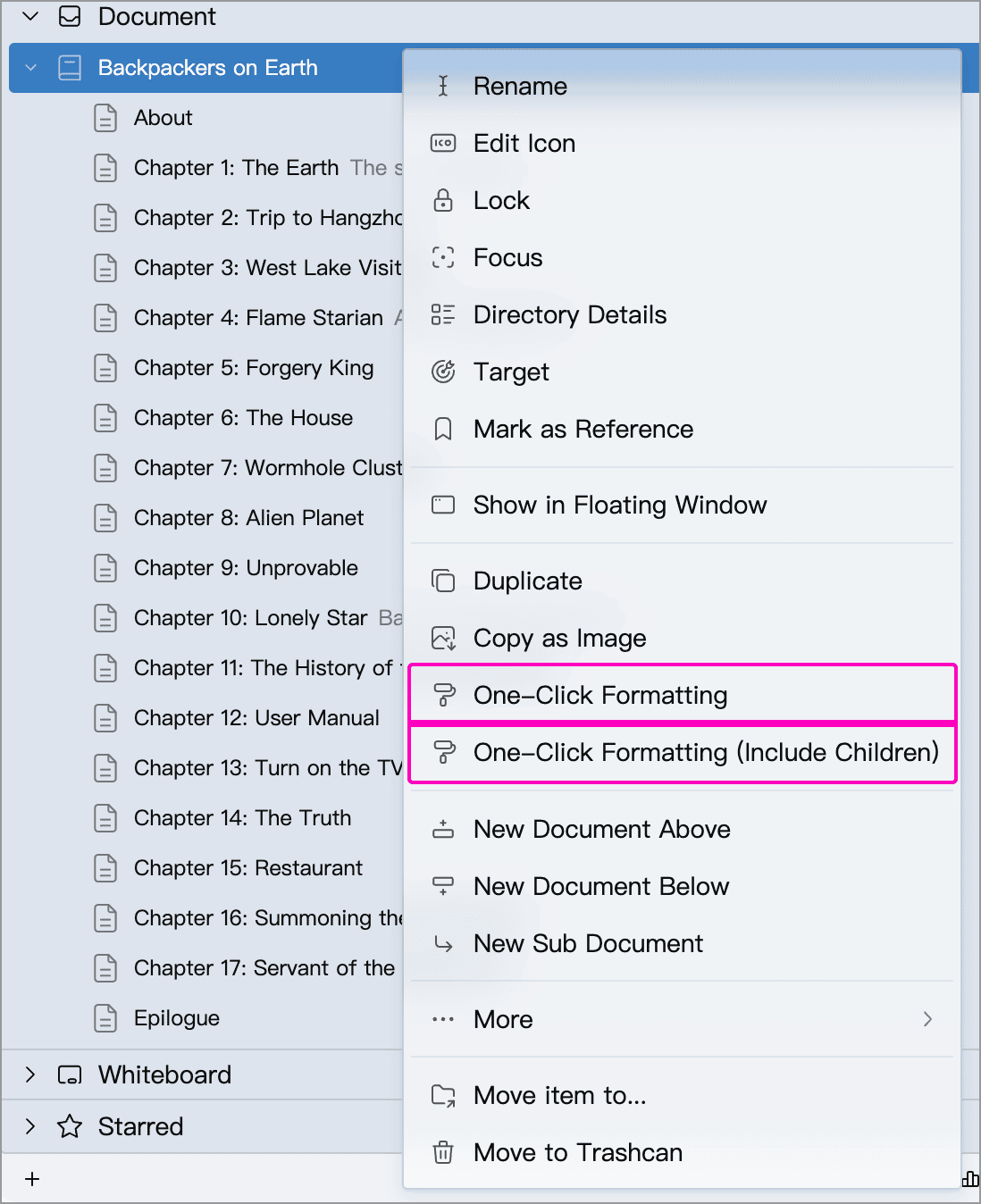Choose One-Click Formatting (Include Children)
Image resolution: width=981 pixels, height=1204 pixels.
pos(683,752)
